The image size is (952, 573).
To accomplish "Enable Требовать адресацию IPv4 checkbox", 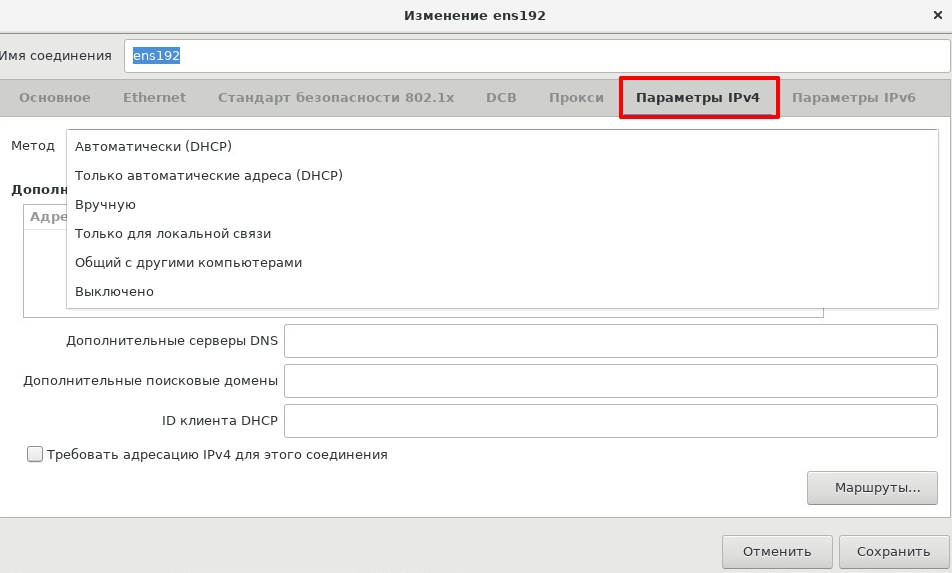I will click(x=35, y=454).
